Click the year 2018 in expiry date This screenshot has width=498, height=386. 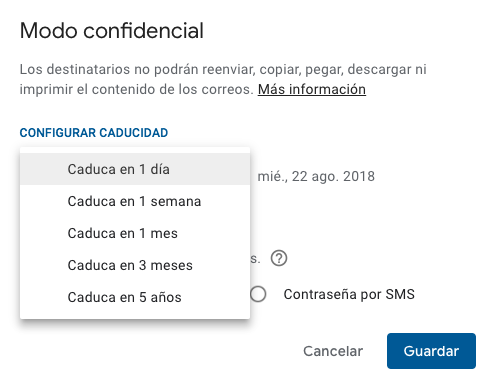click(x=359, y=176)
